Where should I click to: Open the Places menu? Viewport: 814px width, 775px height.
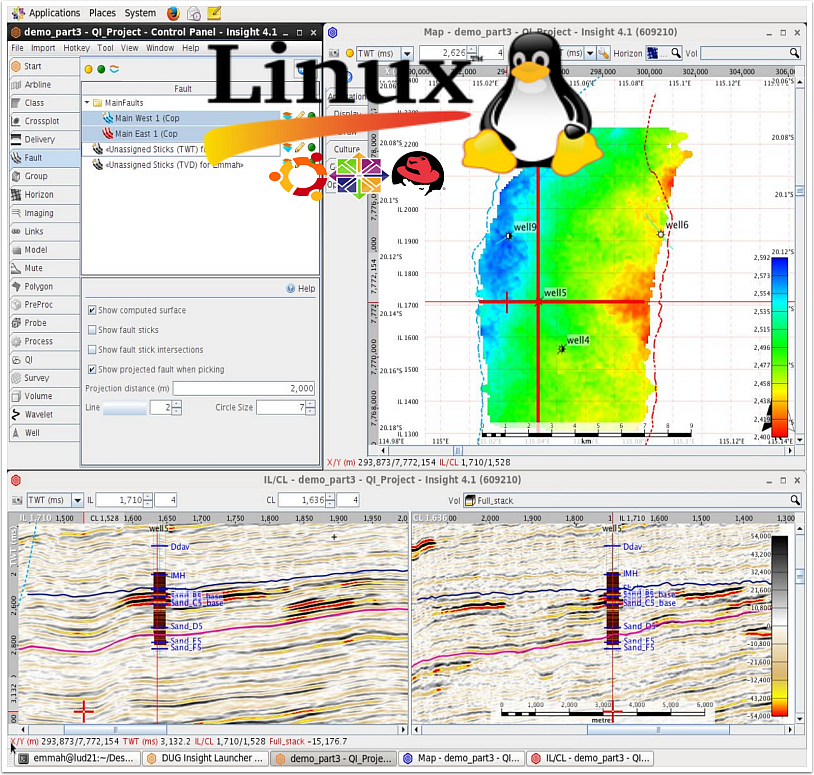pyautogui.click(x=102, y=13)
